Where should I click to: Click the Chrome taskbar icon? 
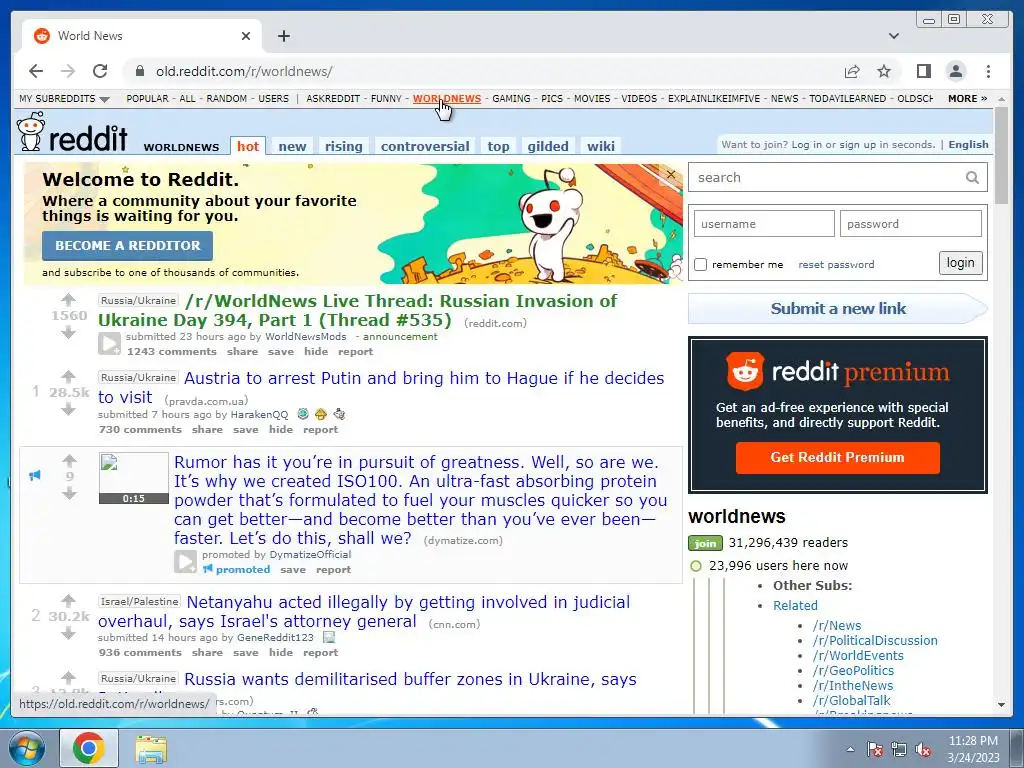point(89,748)
